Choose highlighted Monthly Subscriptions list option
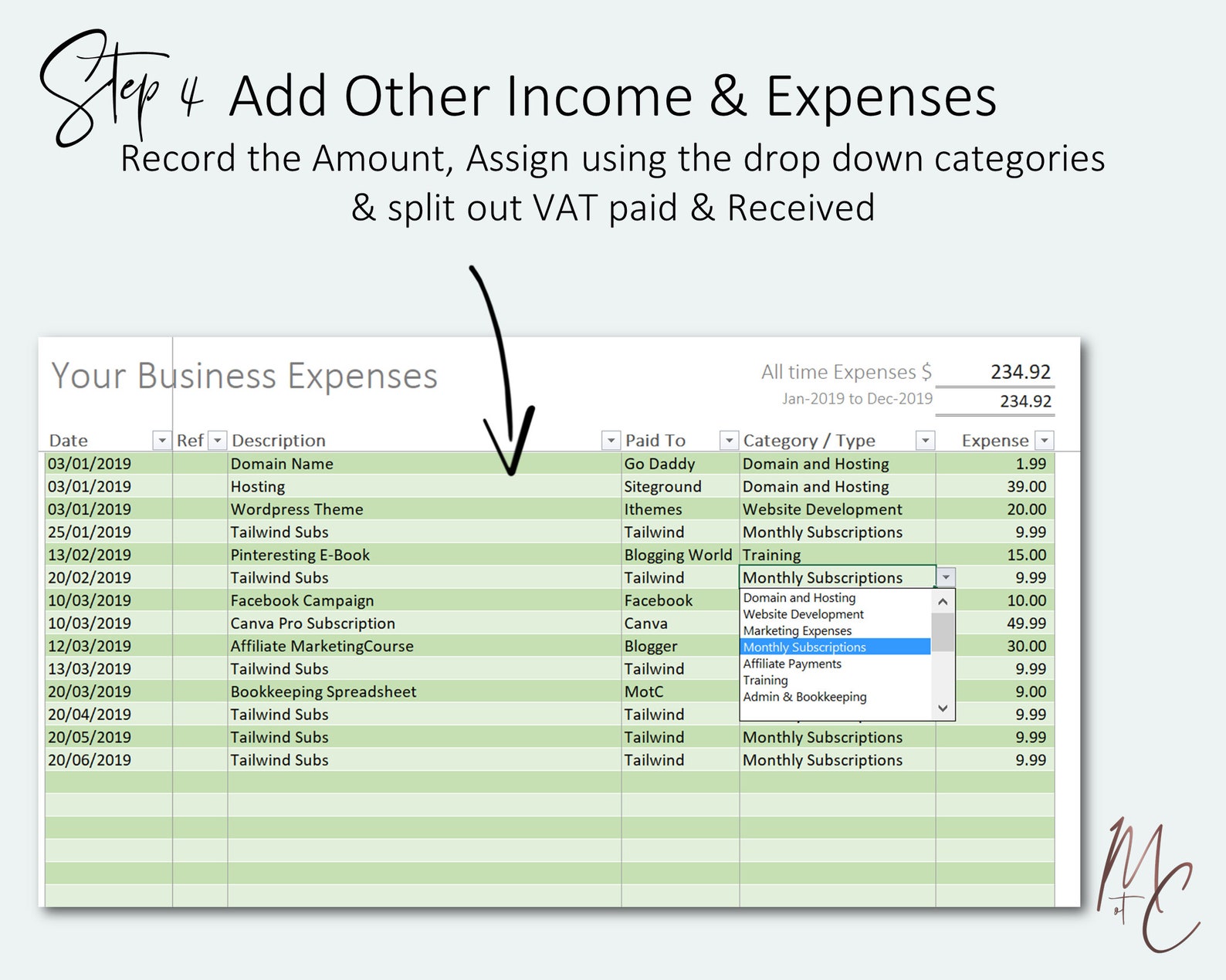This screenshot has height=980, width=1226. coord(835,647)
